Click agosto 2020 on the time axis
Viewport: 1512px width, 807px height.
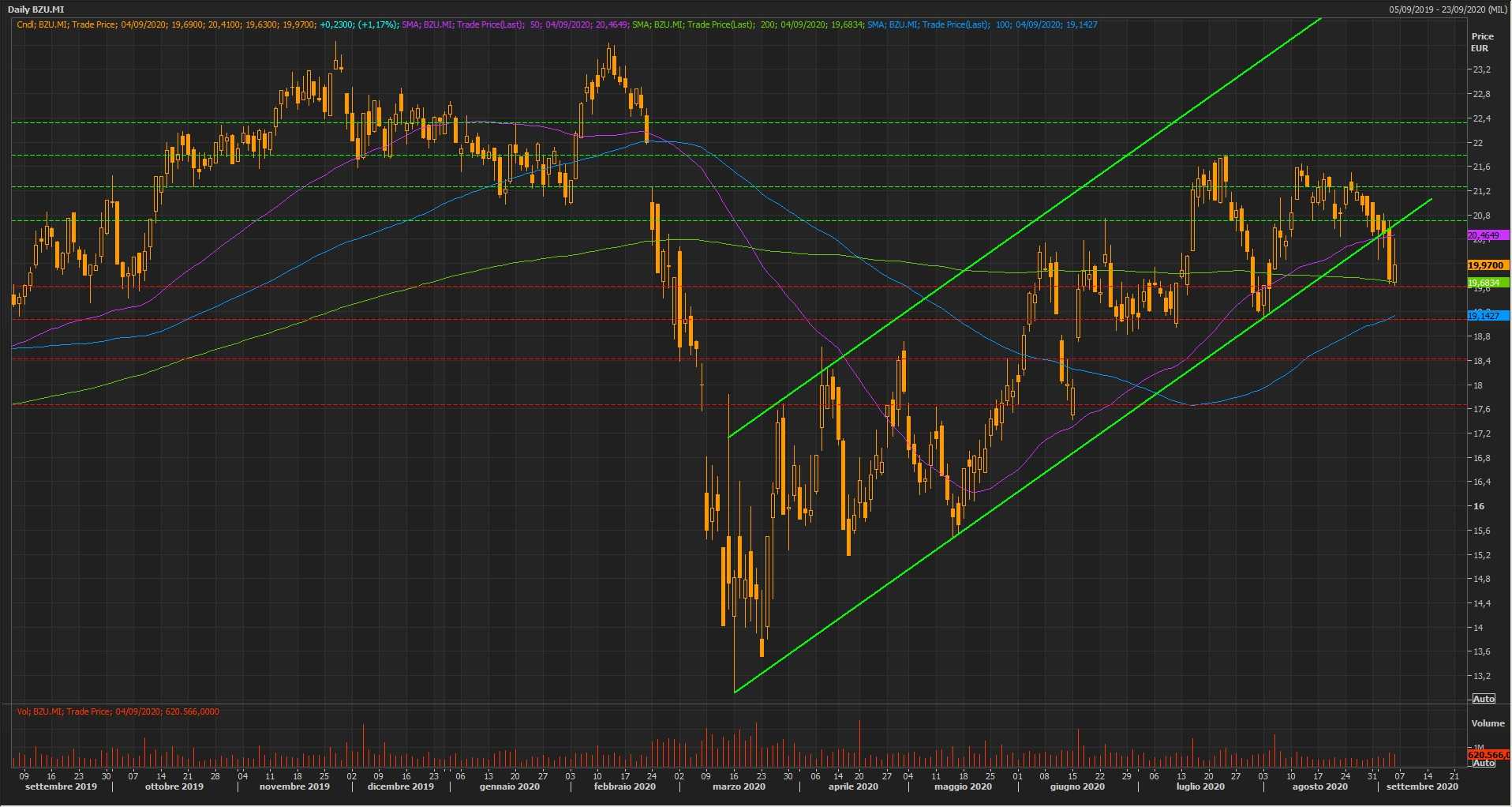pos(1319,786)
